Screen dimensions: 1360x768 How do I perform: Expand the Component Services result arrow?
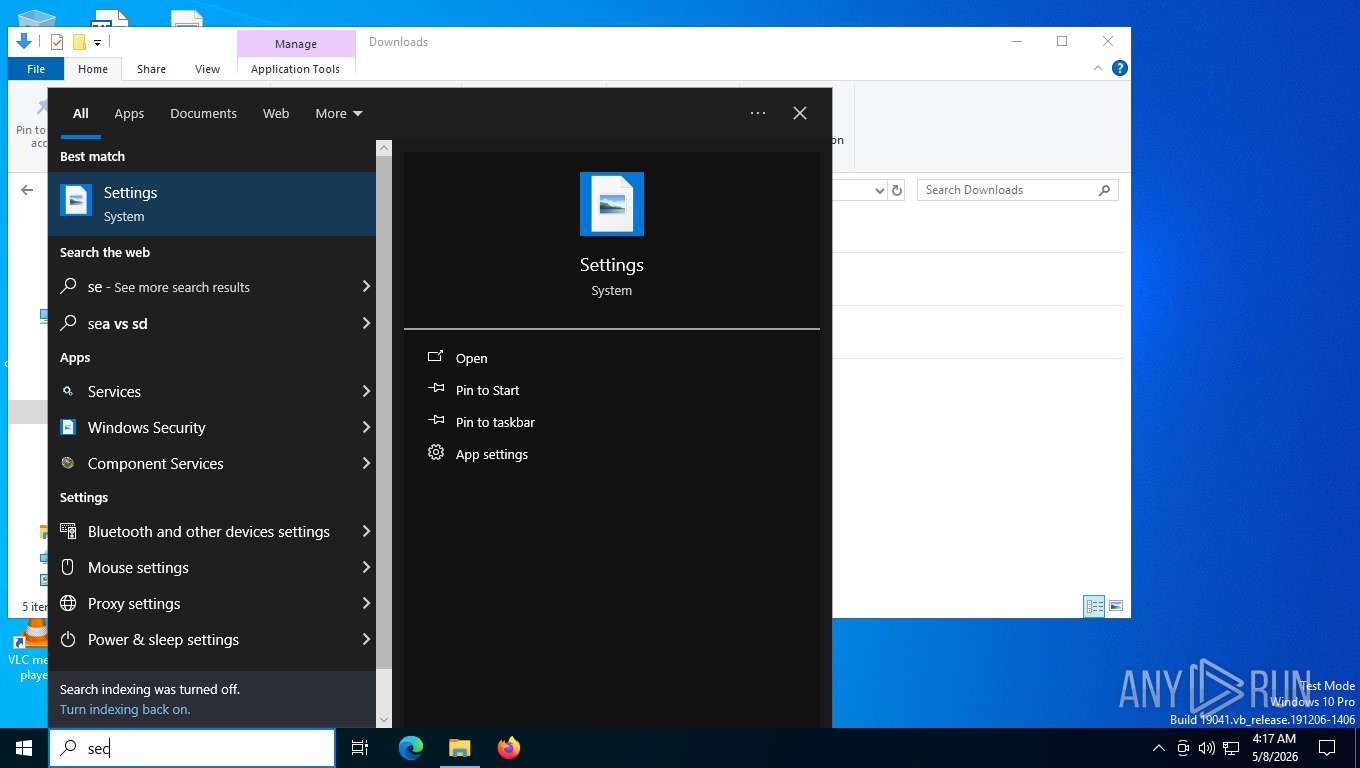point(366,463)
